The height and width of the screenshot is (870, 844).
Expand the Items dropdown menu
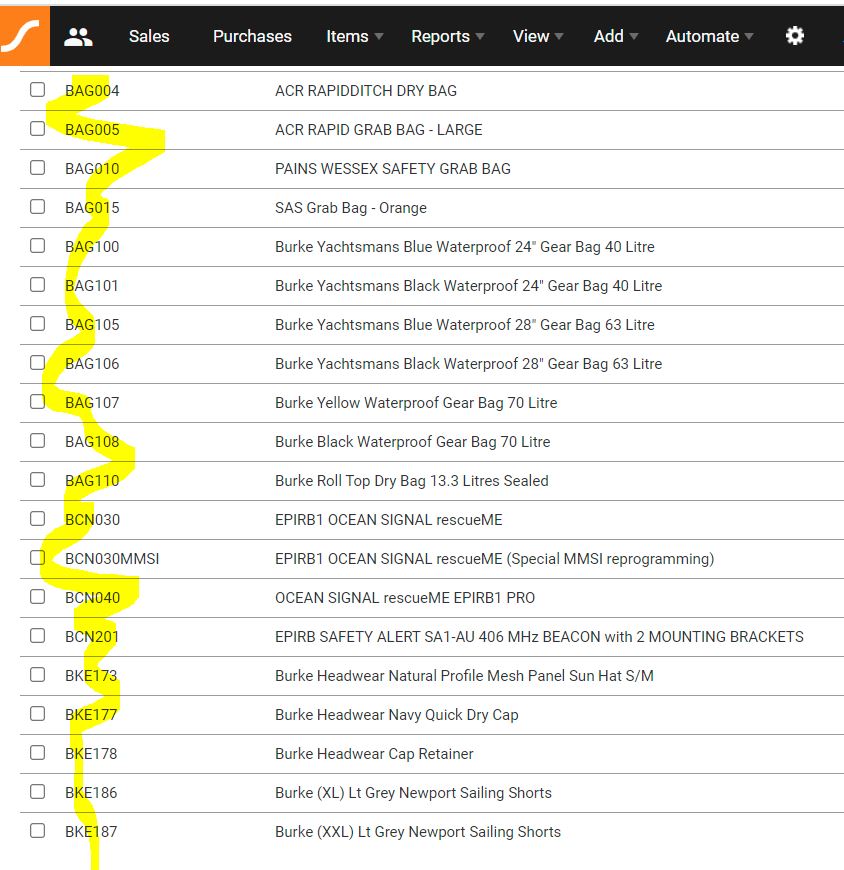[x=355, y=37]
